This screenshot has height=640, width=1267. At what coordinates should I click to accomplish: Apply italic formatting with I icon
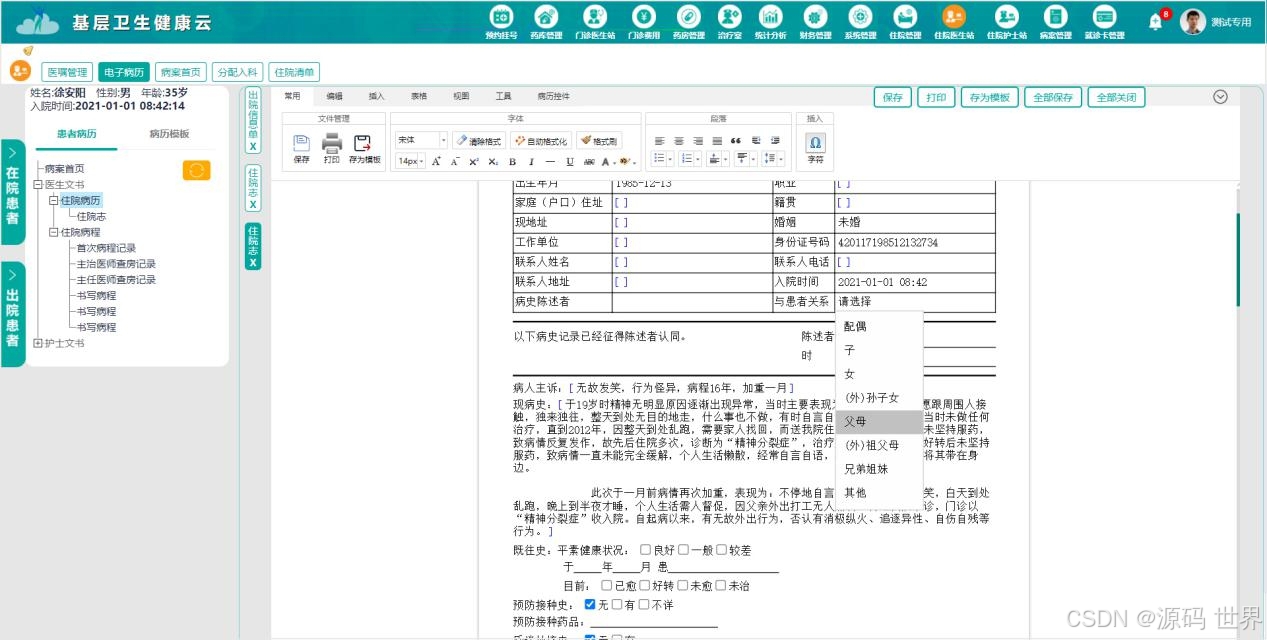click(x=531, y=161)
